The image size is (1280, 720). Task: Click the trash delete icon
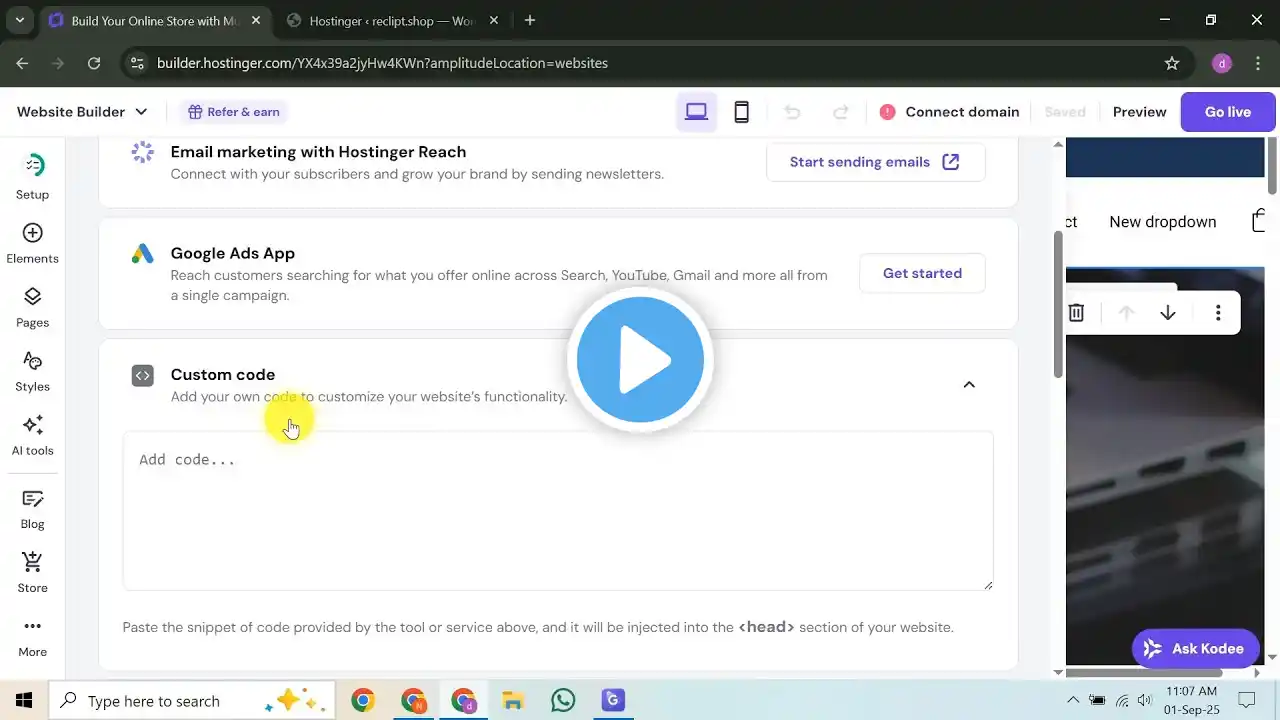tap(1076, 313)
